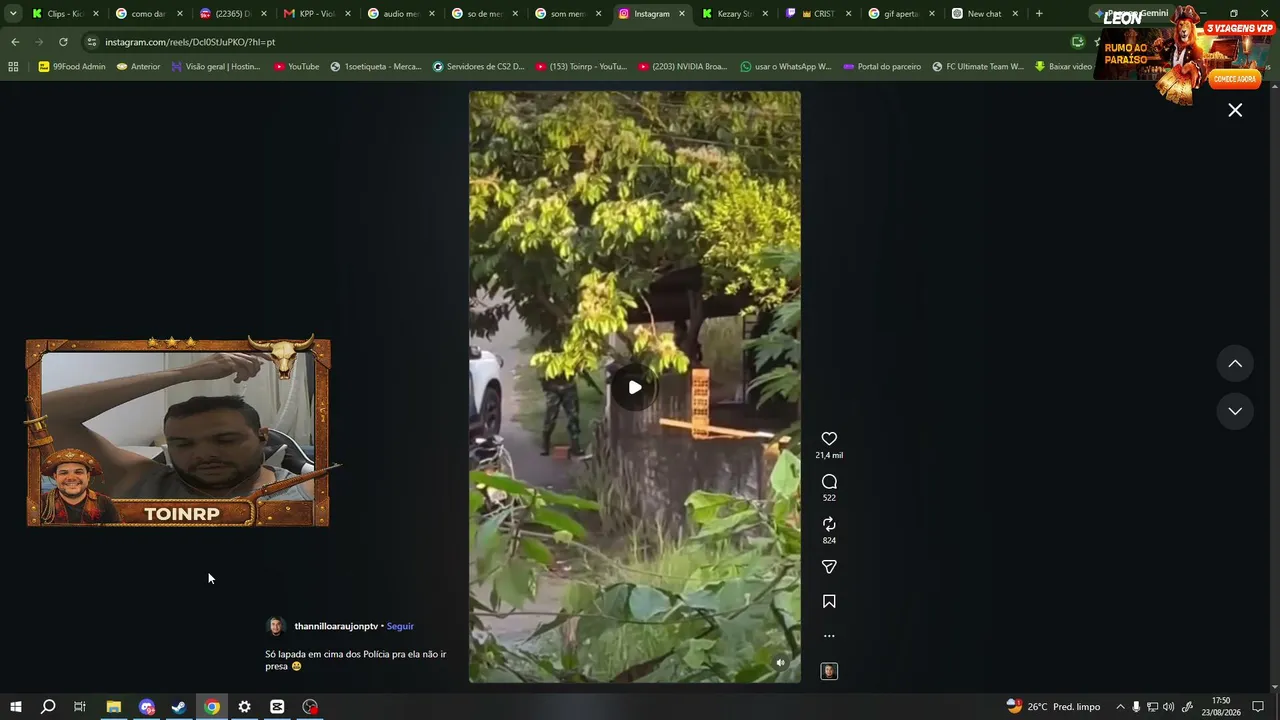
Task: Open the reel's more options (three dots)
Action: [x=829, y=636]
